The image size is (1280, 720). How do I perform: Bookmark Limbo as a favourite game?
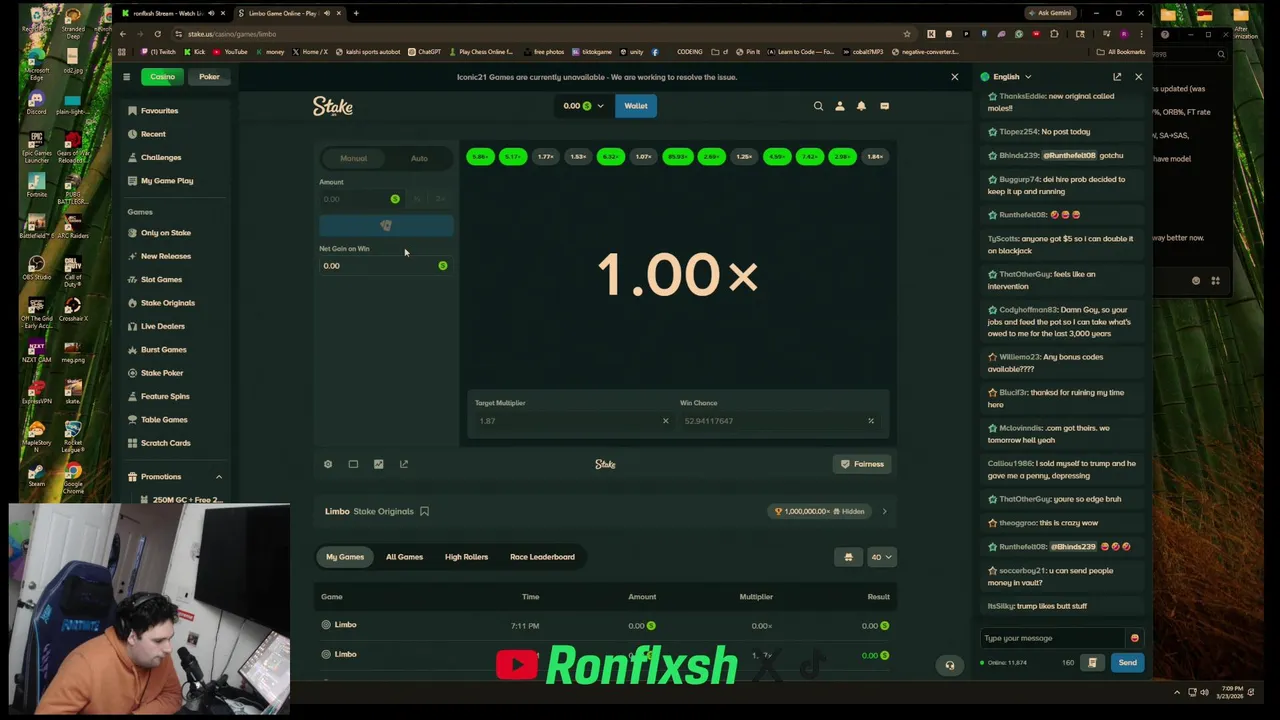(424, 511)
